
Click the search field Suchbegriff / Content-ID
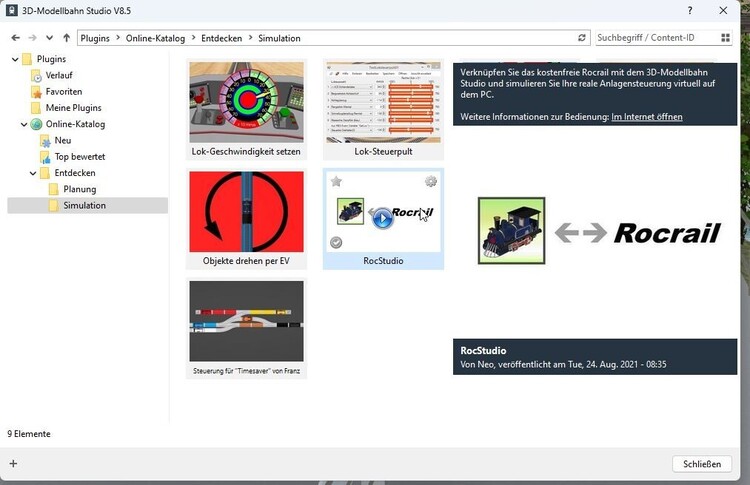tap(656, 38)
